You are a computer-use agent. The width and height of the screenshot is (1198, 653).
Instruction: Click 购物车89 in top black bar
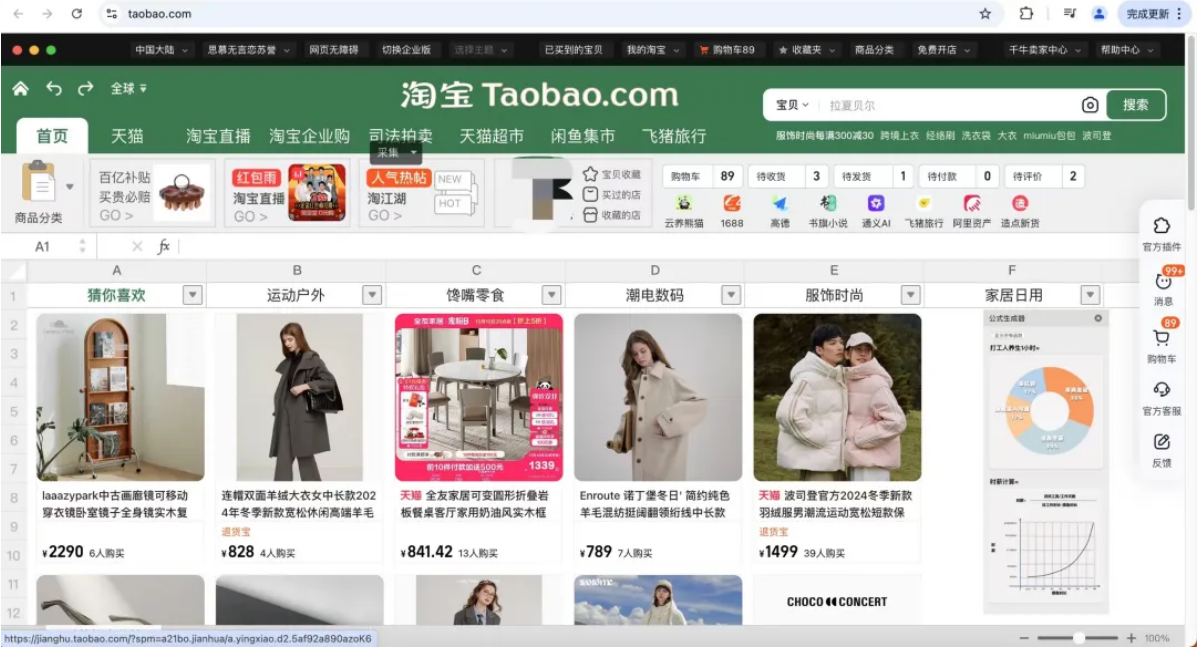click(x=727, y=50)
